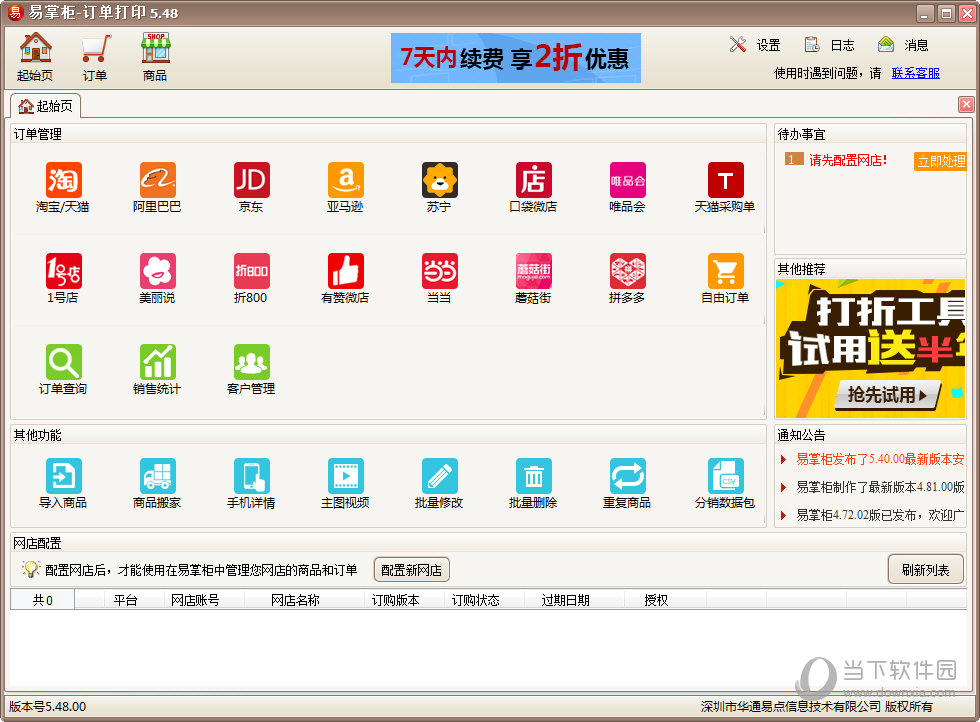
Task: Select the 拼多多 icon
Action: coord(628,271)
